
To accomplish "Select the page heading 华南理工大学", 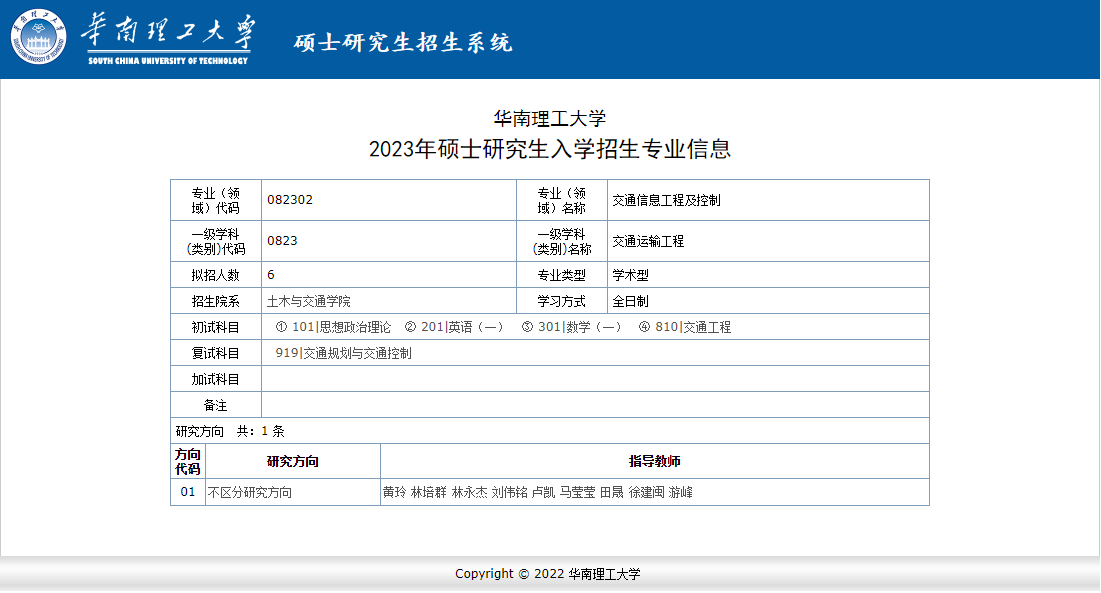I will 550,119.
